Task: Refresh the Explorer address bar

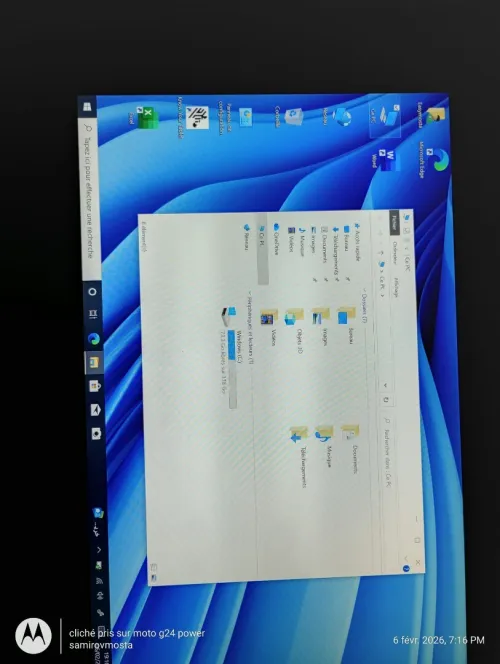Action: pyautogui.click(x=386, y=400)
